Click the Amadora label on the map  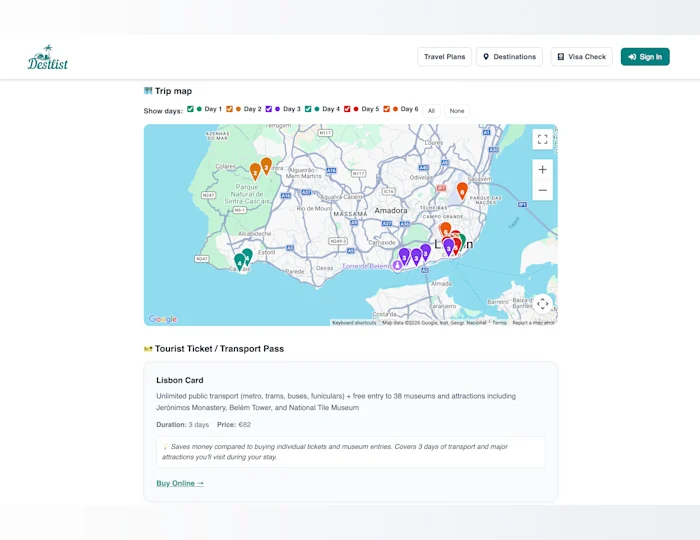[x=391, y=210]
